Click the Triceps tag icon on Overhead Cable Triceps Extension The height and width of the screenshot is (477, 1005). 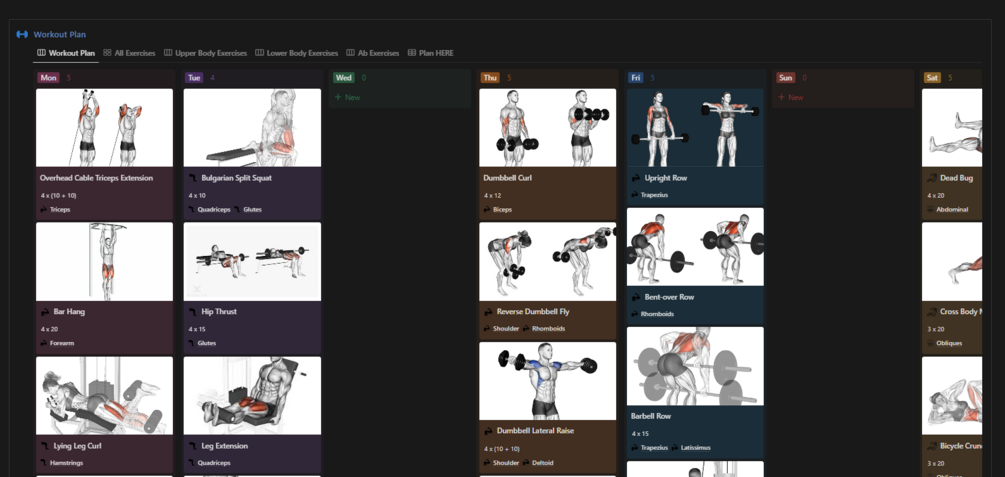44,210
